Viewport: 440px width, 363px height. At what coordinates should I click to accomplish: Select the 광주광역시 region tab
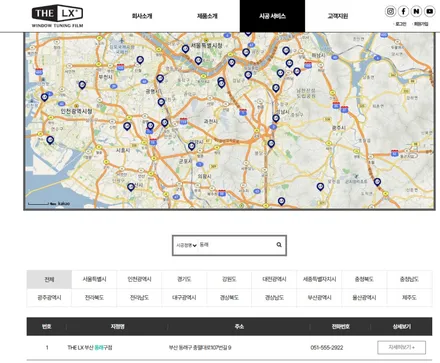tap(49, 297)
